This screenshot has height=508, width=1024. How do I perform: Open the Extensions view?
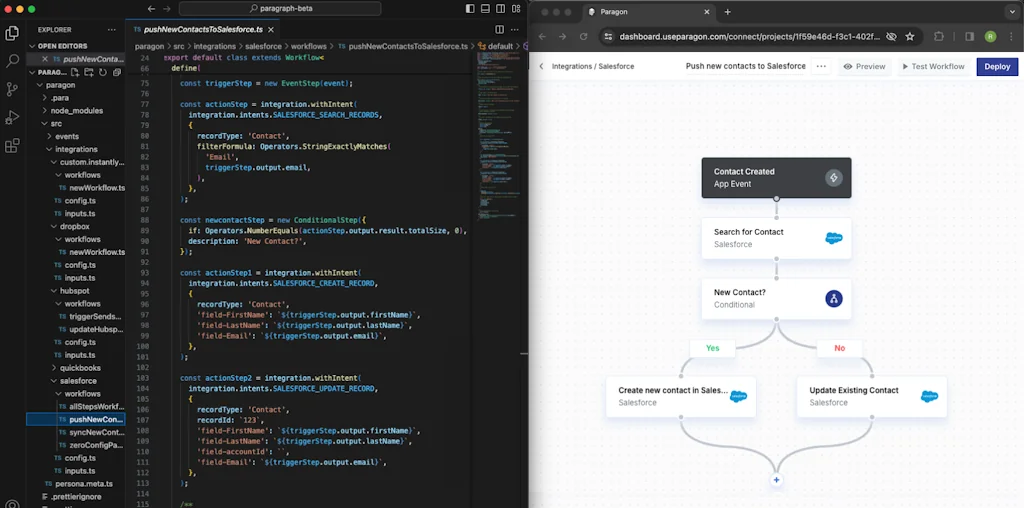[x=12, y=146]
